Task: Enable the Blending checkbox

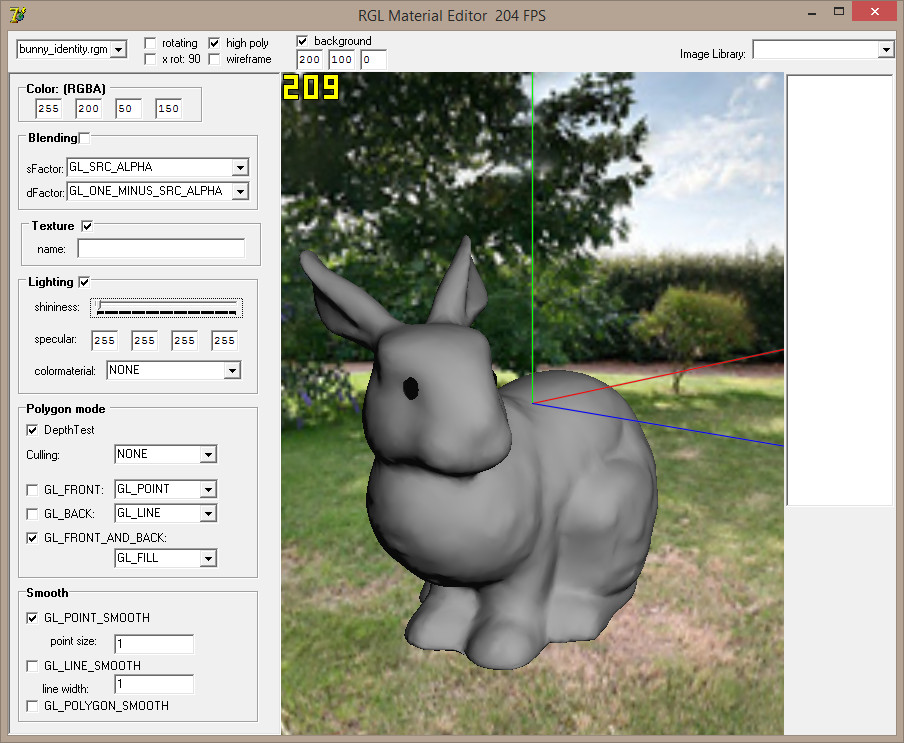Action: pyautogui.click(x=84, y=138)
